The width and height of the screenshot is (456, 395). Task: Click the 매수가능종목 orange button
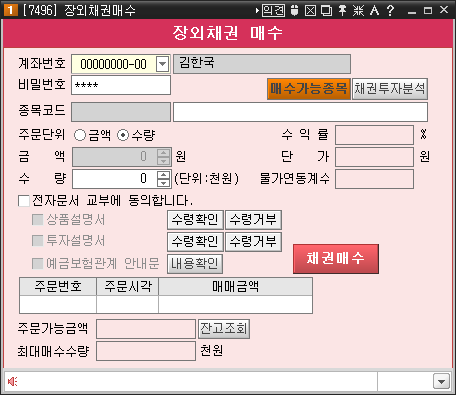click(x=309, y=89)
